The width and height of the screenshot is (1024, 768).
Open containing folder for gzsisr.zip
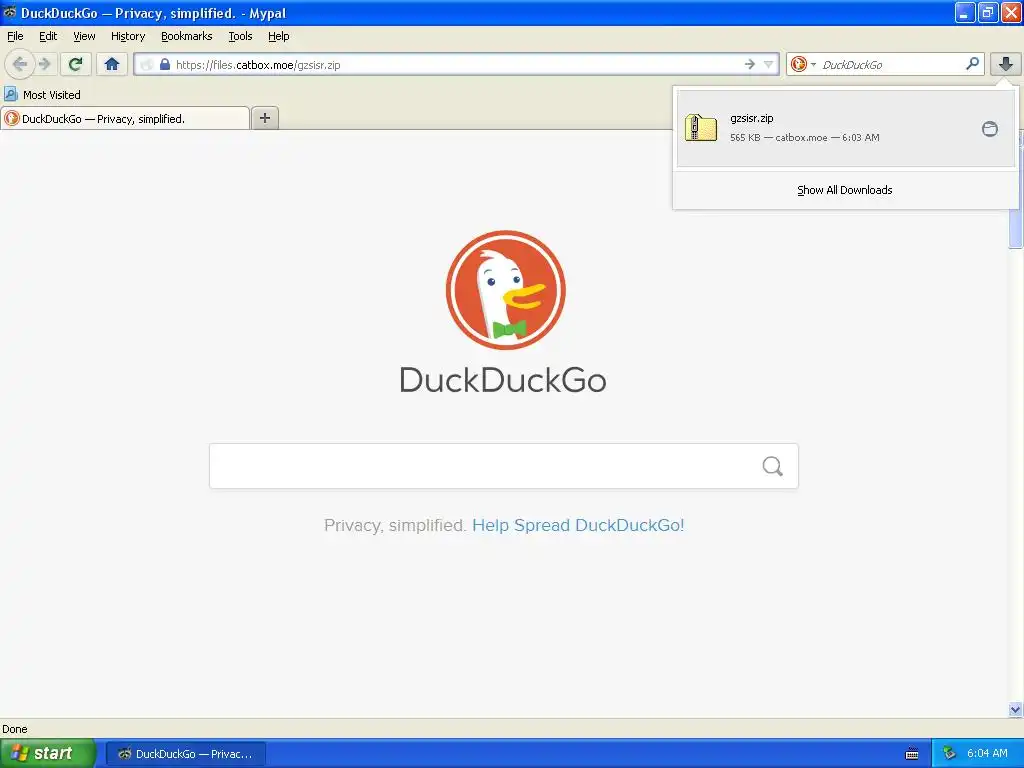click(989, 129)
